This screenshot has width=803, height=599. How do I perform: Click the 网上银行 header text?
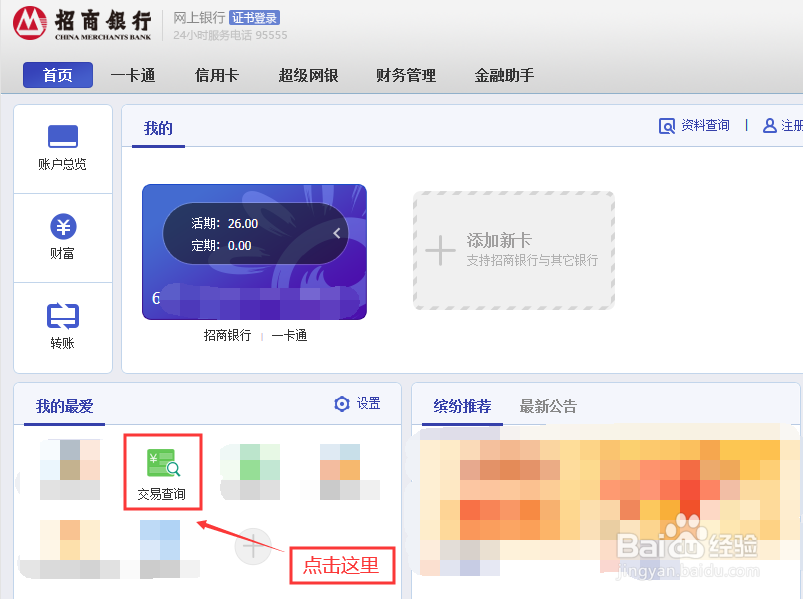[x=199, y=18]
